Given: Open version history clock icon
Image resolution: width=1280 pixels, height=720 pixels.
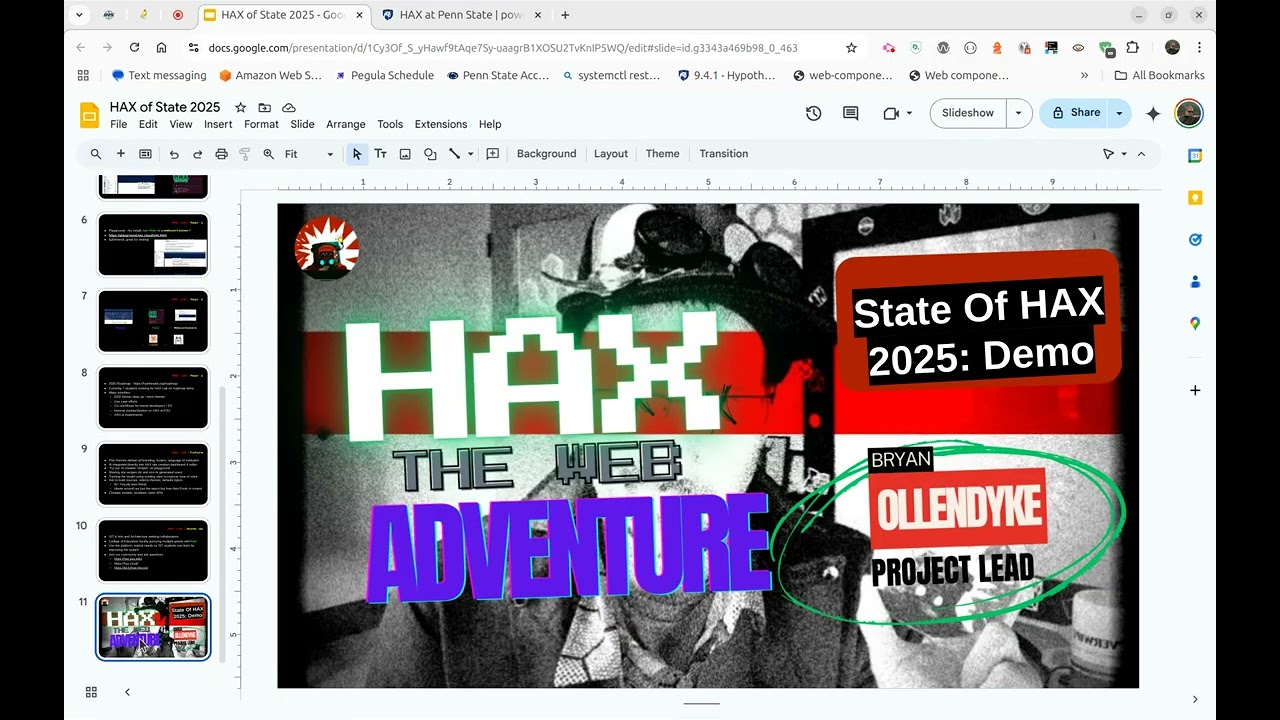Looking at the screenshot, I should click(x=814, y=113).
